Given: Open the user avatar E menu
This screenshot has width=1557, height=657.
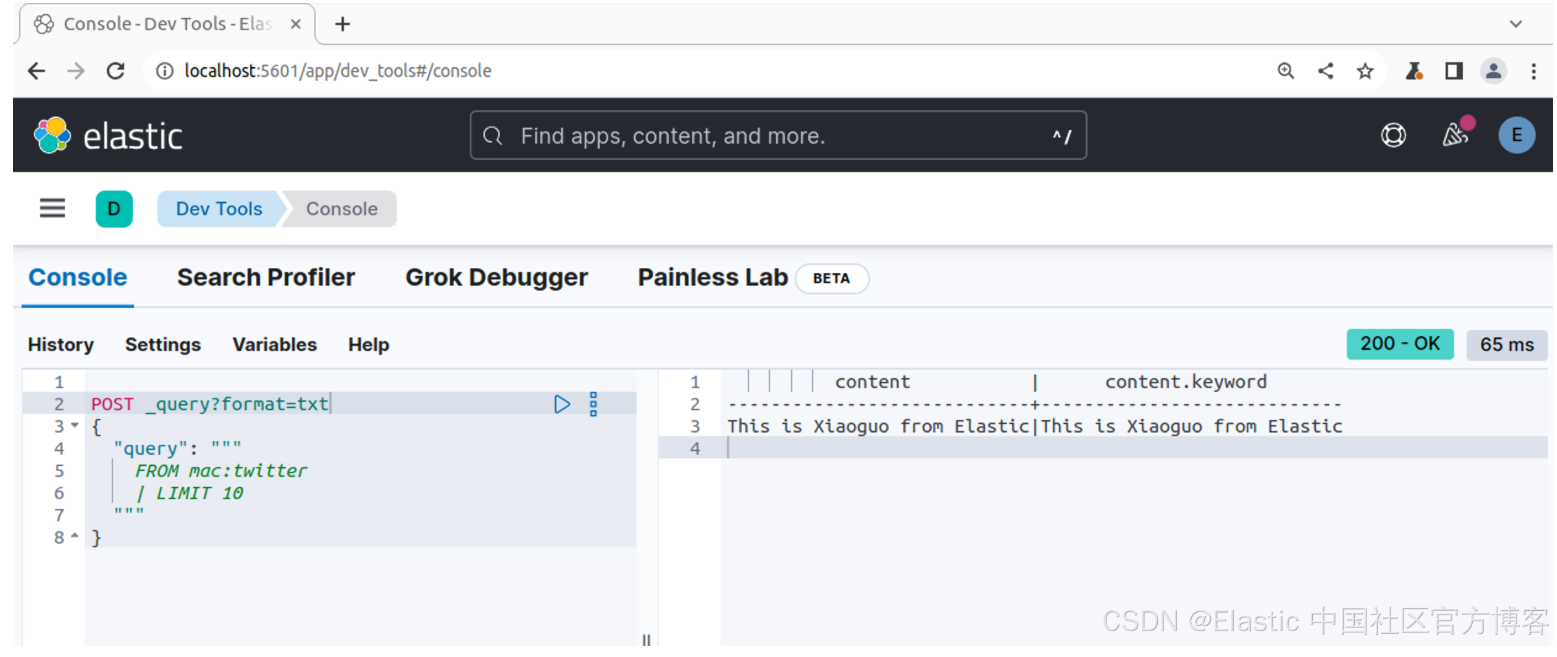Looking at the screenshot, I should pyautogui.click(x=1516, y=136).
